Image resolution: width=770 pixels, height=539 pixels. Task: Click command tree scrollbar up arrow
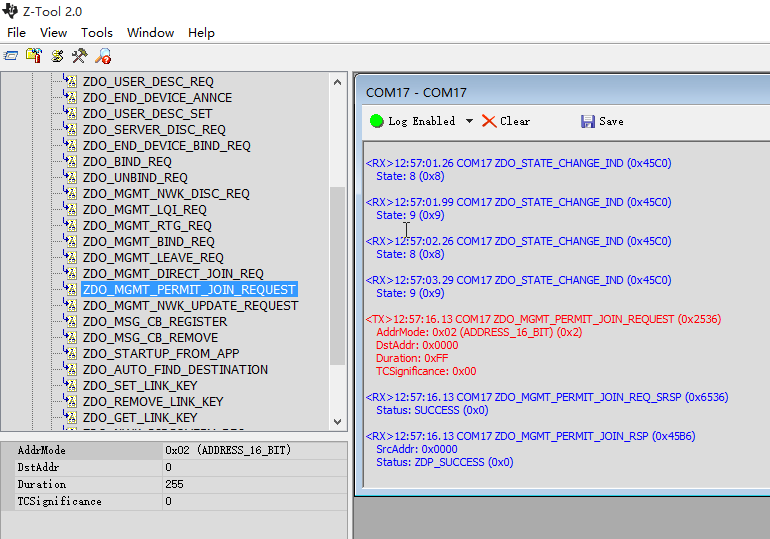337,82
